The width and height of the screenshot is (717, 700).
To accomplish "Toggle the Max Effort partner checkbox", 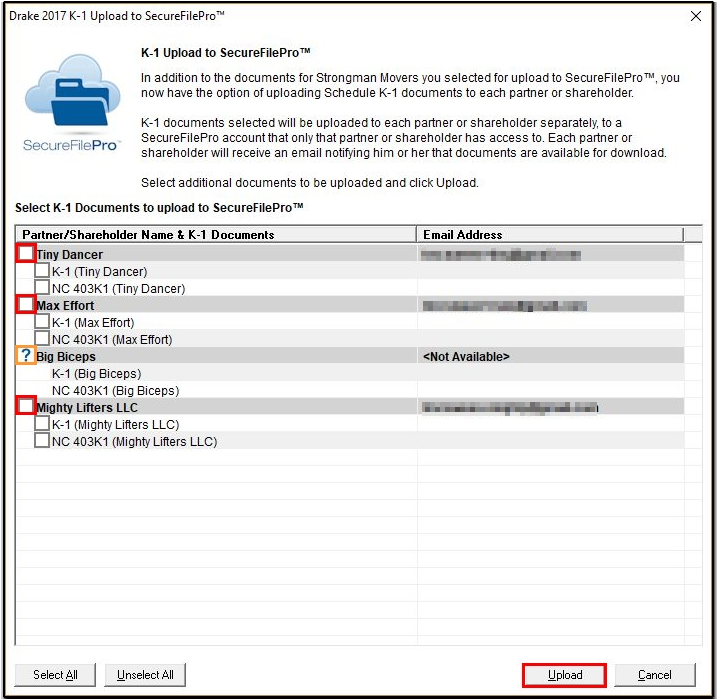I will click(x=26, y=305).
